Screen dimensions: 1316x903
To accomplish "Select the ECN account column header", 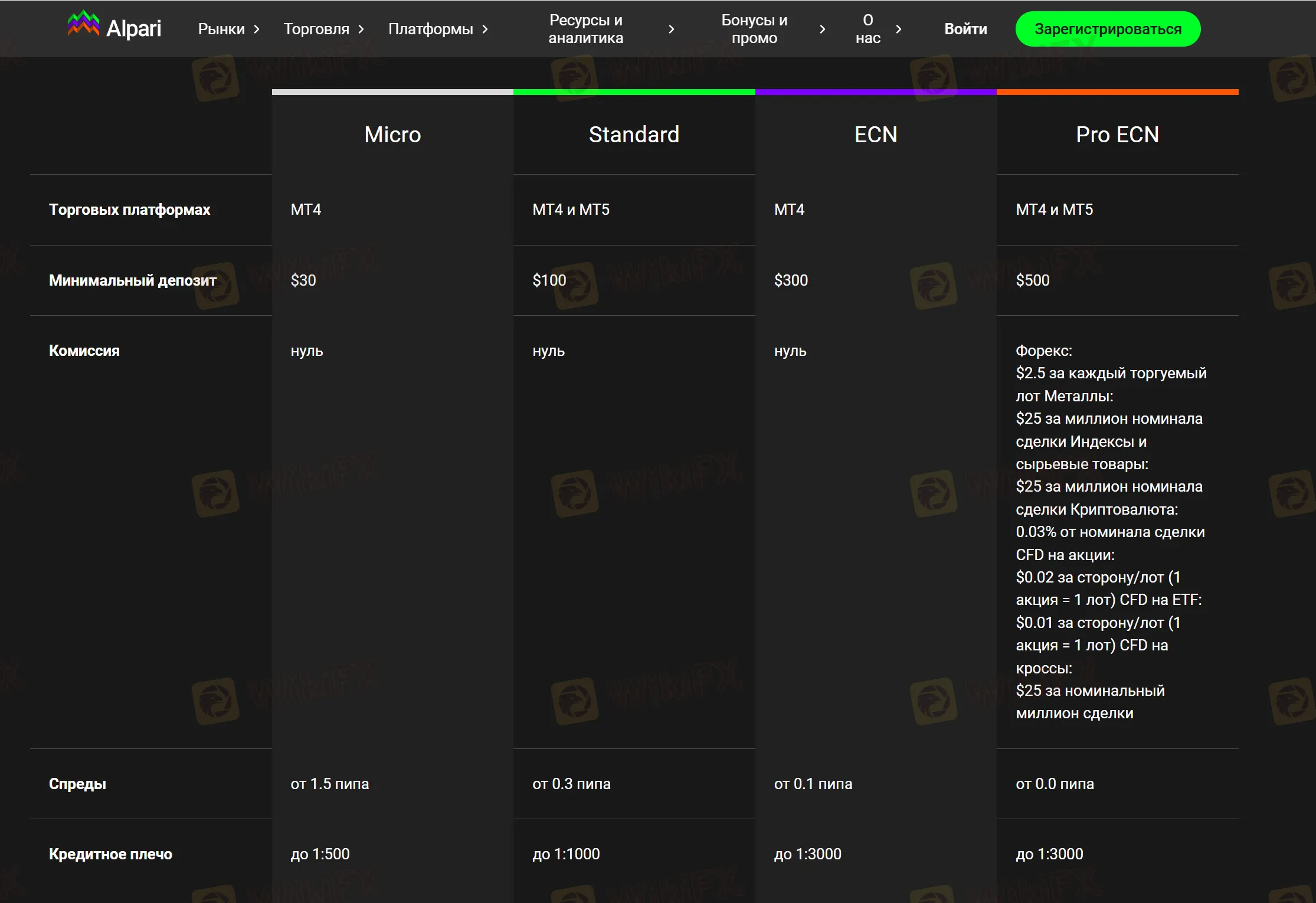I will pos(876,135).
